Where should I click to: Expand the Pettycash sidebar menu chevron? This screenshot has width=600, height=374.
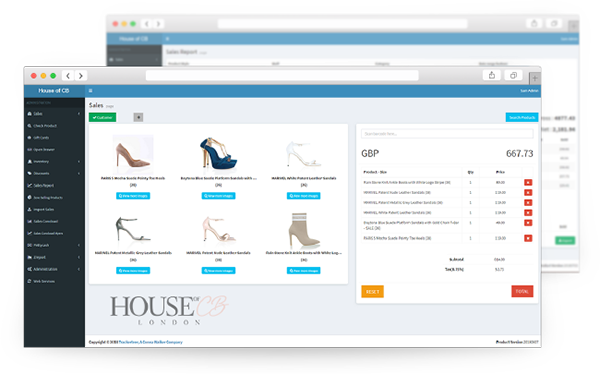(x=79, y=245)
